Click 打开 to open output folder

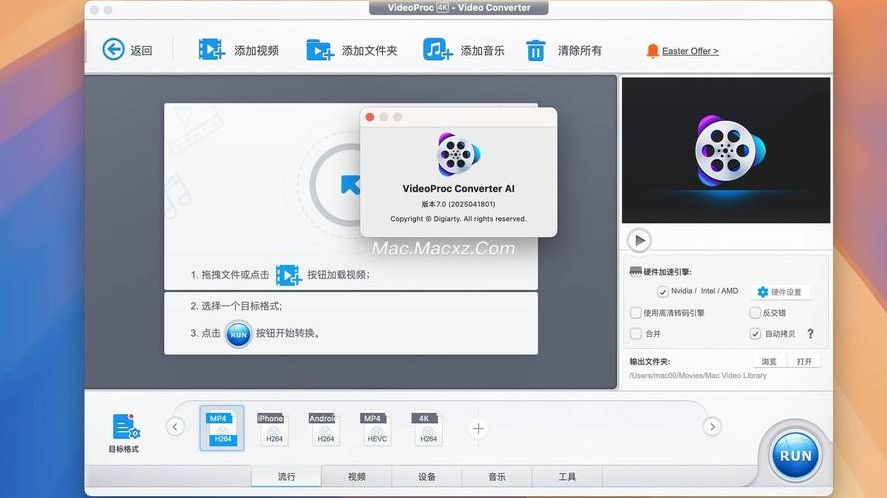[804, 361]
